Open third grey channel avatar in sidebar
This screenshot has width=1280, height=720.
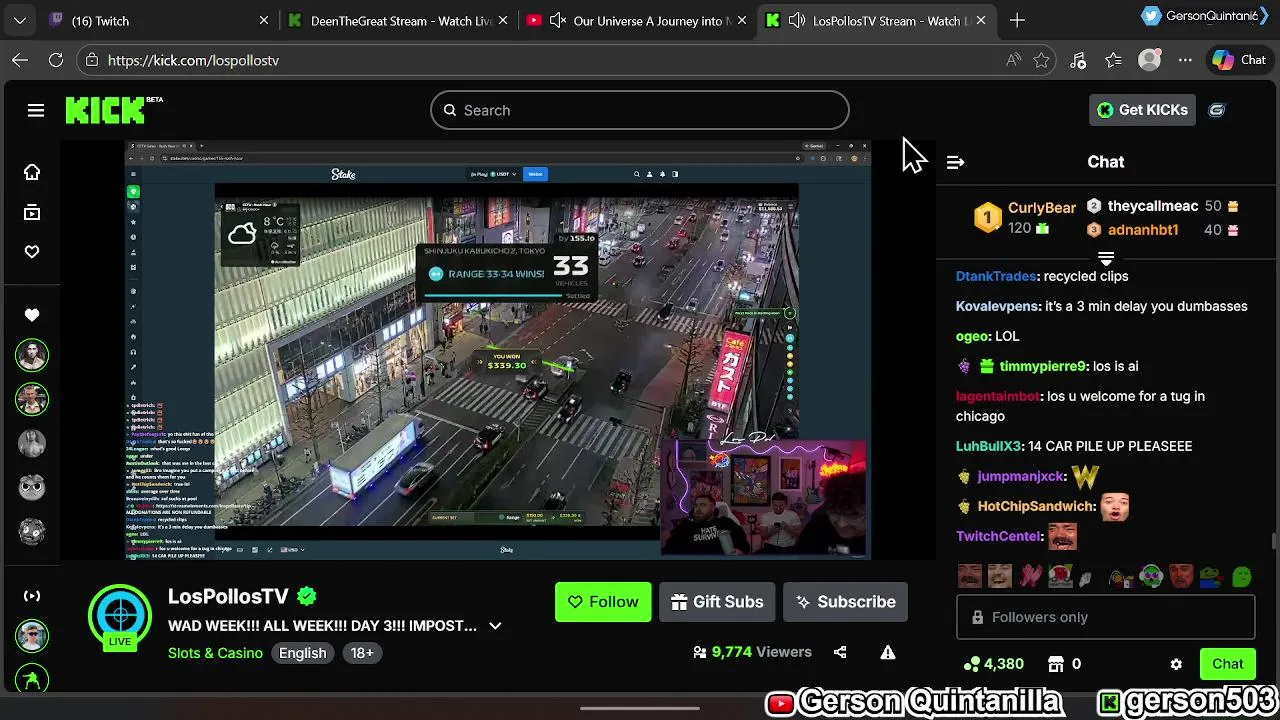tap(32, 443)
